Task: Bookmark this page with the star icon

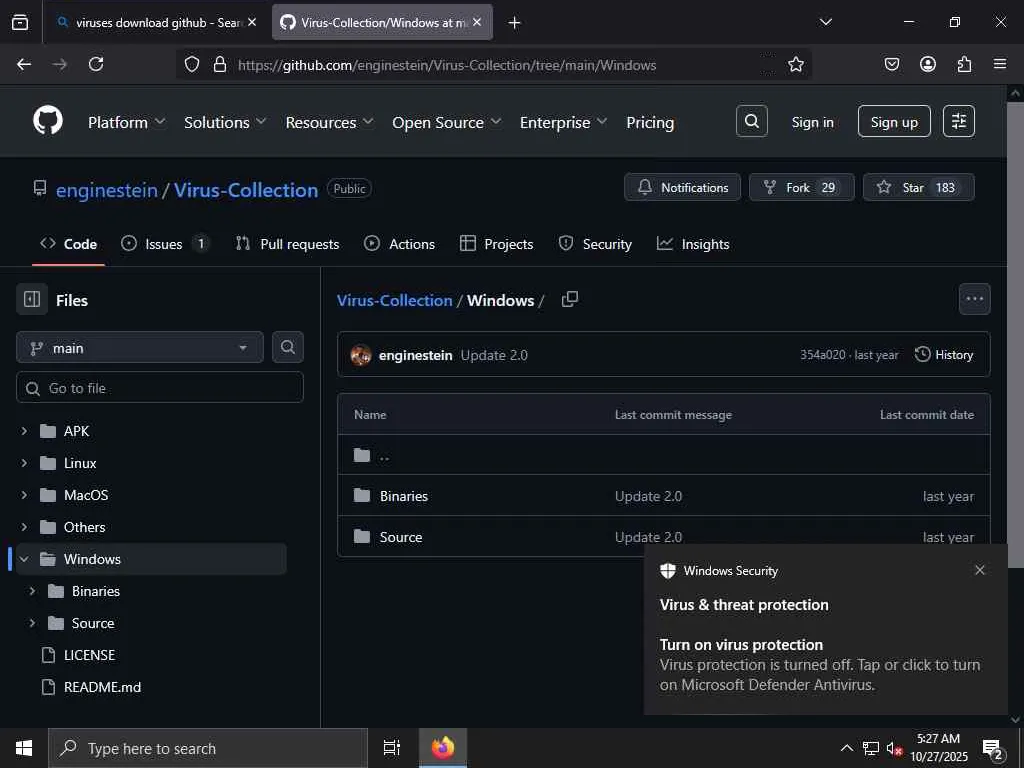Action: (x=795, y=64)
